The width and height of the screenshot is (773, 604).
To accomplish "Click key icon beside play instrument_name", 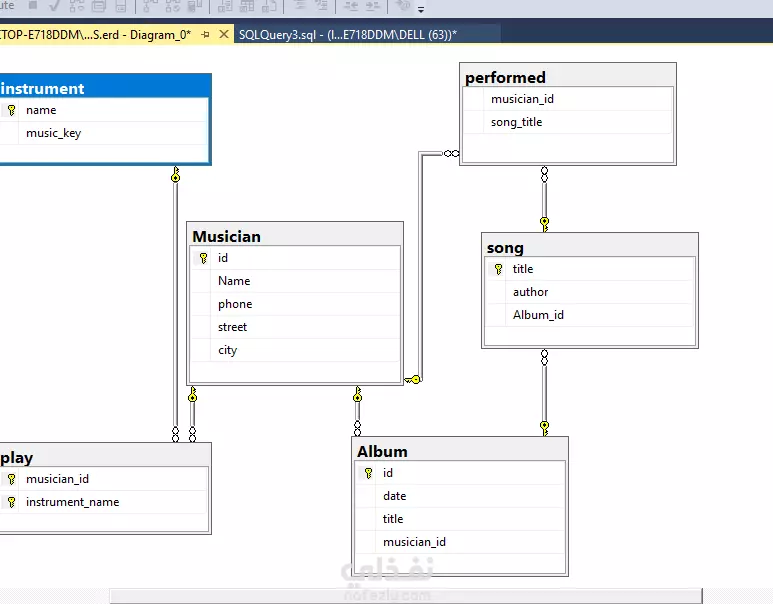I will (11, 502).
